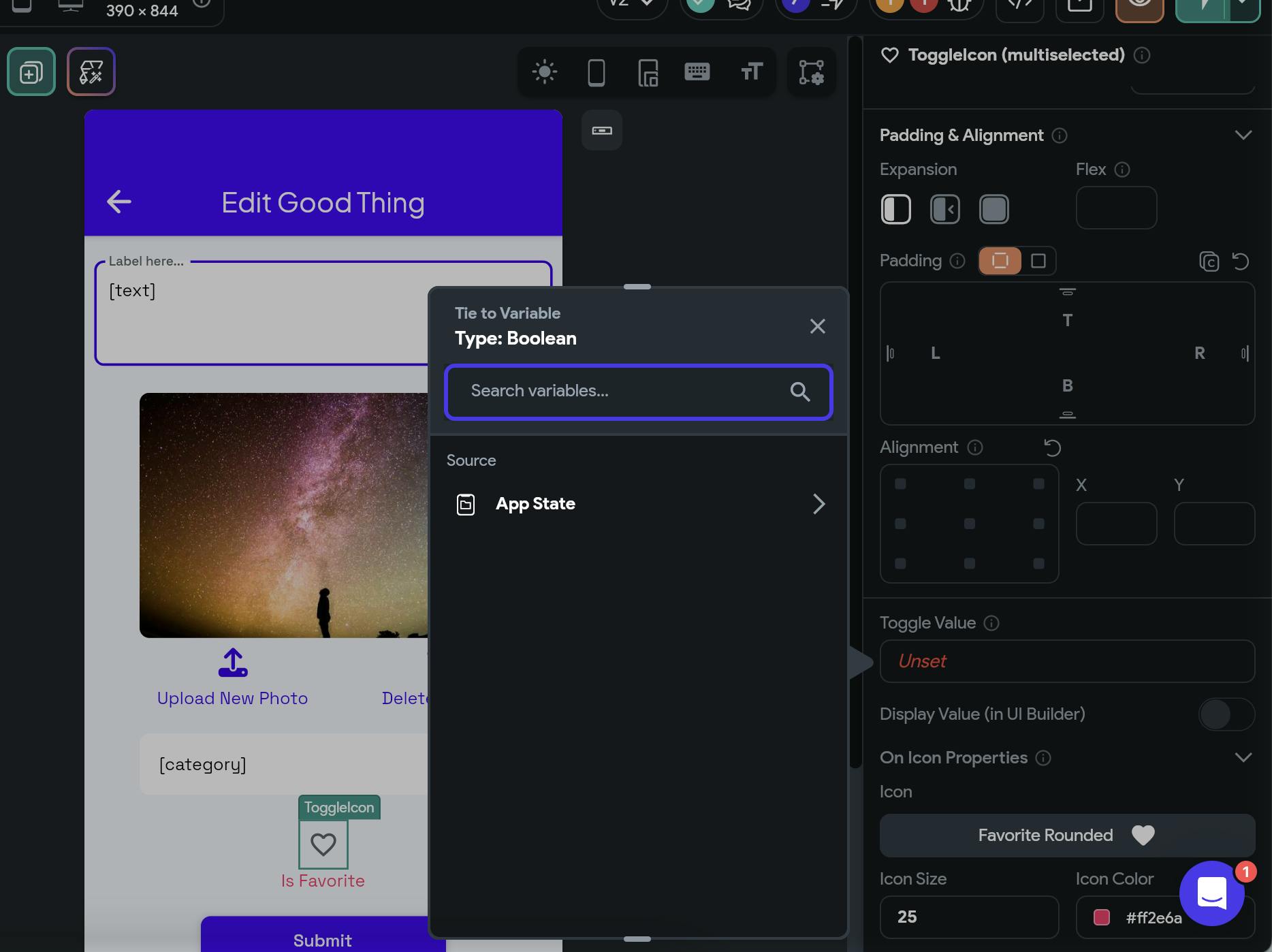Screen dimensions: 1272x952
Task: Click the canvas width handle icon
Action: tap(602, 130)
